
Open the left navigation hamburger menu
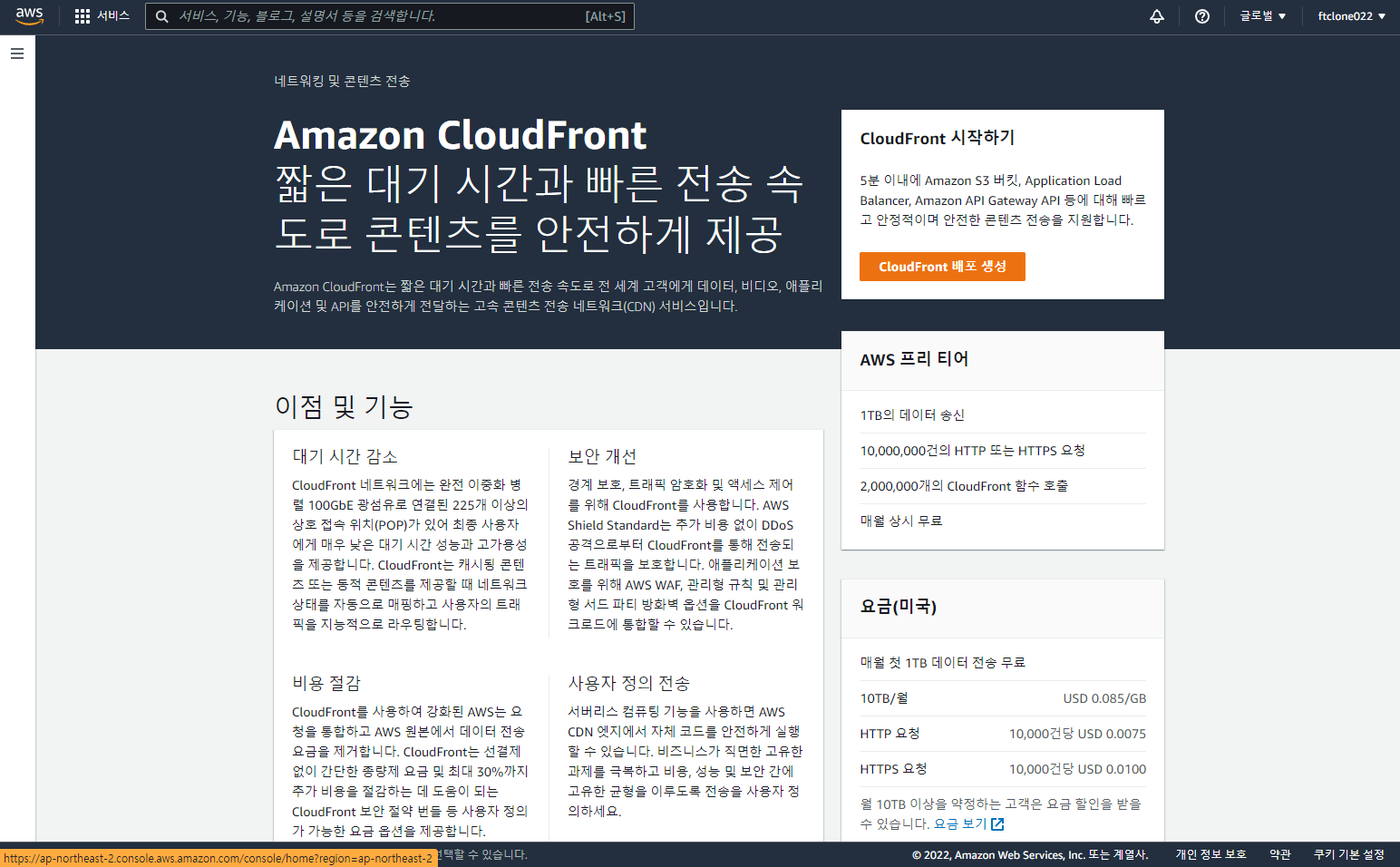pos(17,54)
